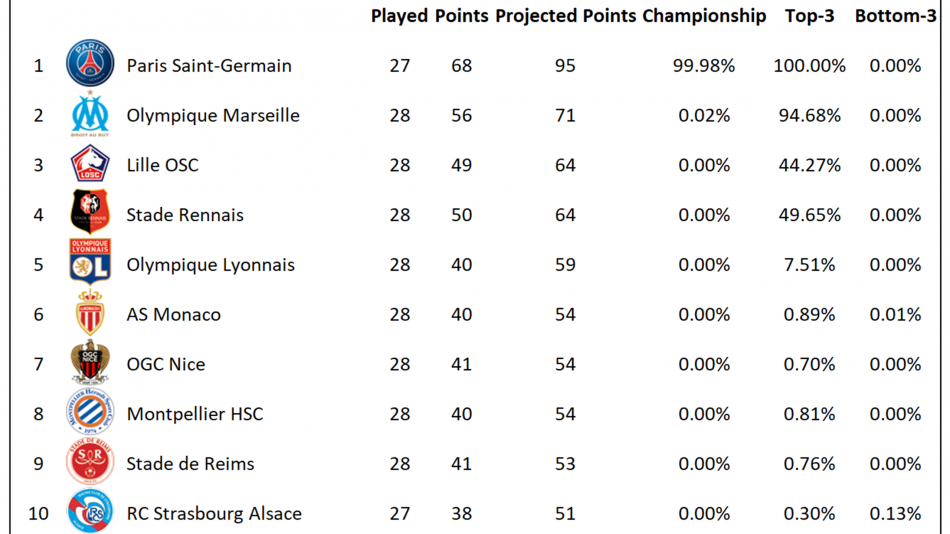Click the Olympique Marseille logo
Image resolution: width=950 pixels, height=534 pixels.
(x=90, y=113)
